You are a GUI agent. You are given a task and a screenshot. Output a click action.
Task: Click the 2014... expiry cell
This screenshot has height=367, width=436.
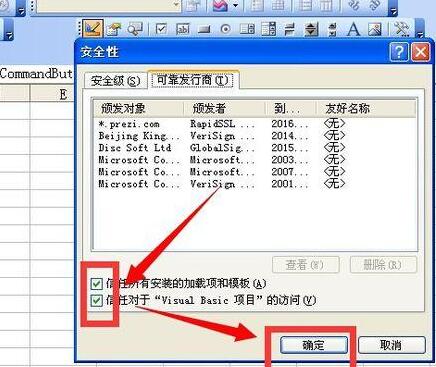[x=290, y=136]
